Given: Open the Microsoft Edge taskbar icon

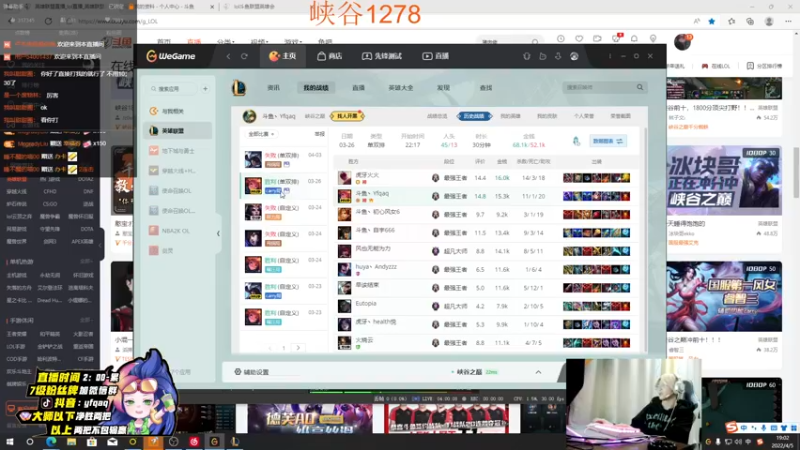Looking at the screenshot, I should click(x=51, y=442).
